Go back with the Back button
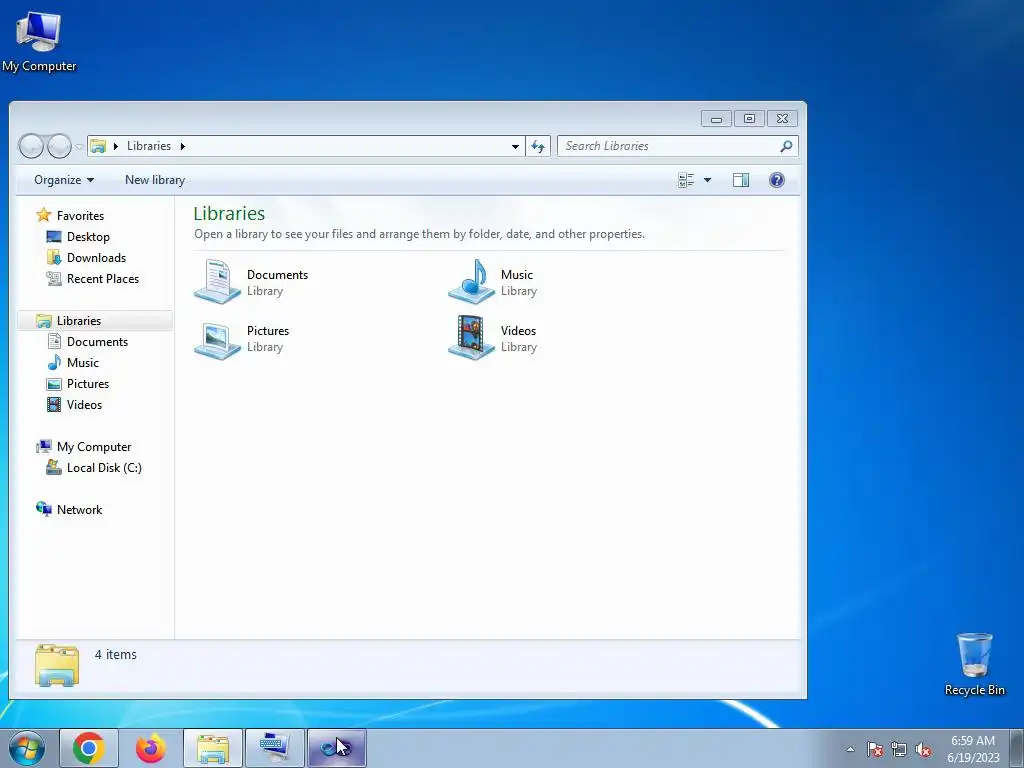 [x=31, y=146]
